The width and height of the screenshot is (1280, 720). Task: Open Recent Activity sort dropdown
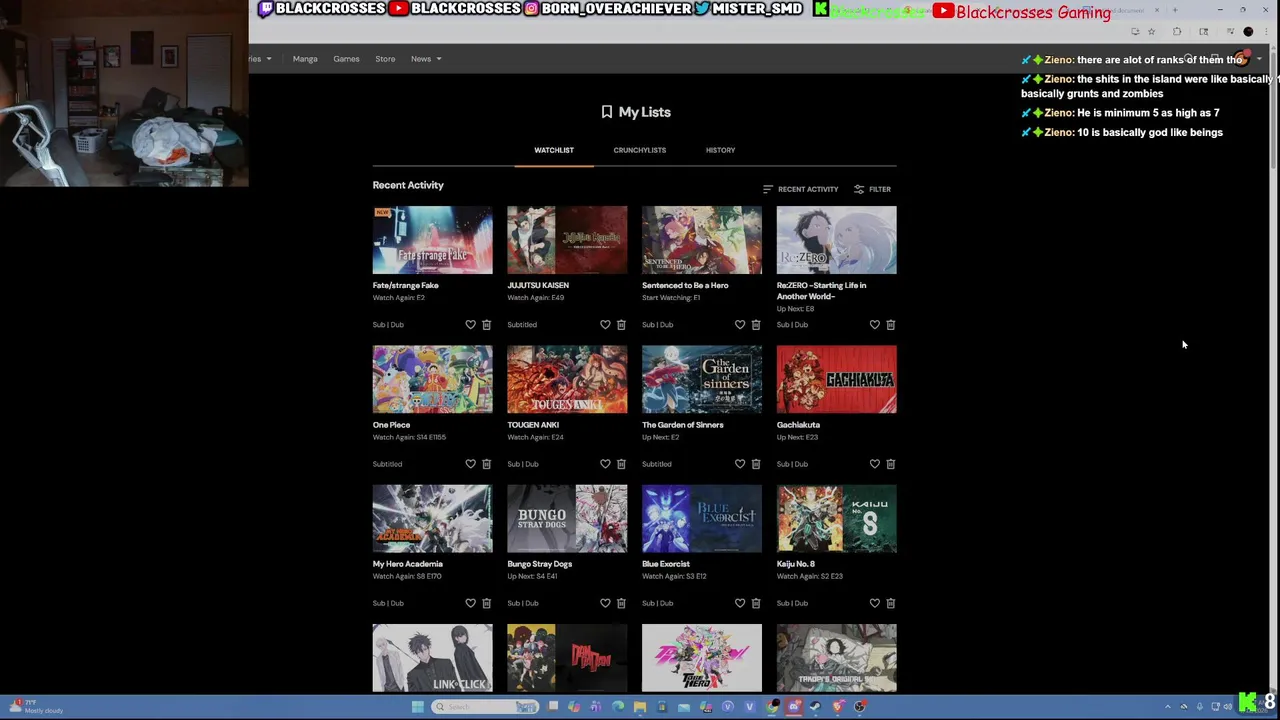pos(800,189)
